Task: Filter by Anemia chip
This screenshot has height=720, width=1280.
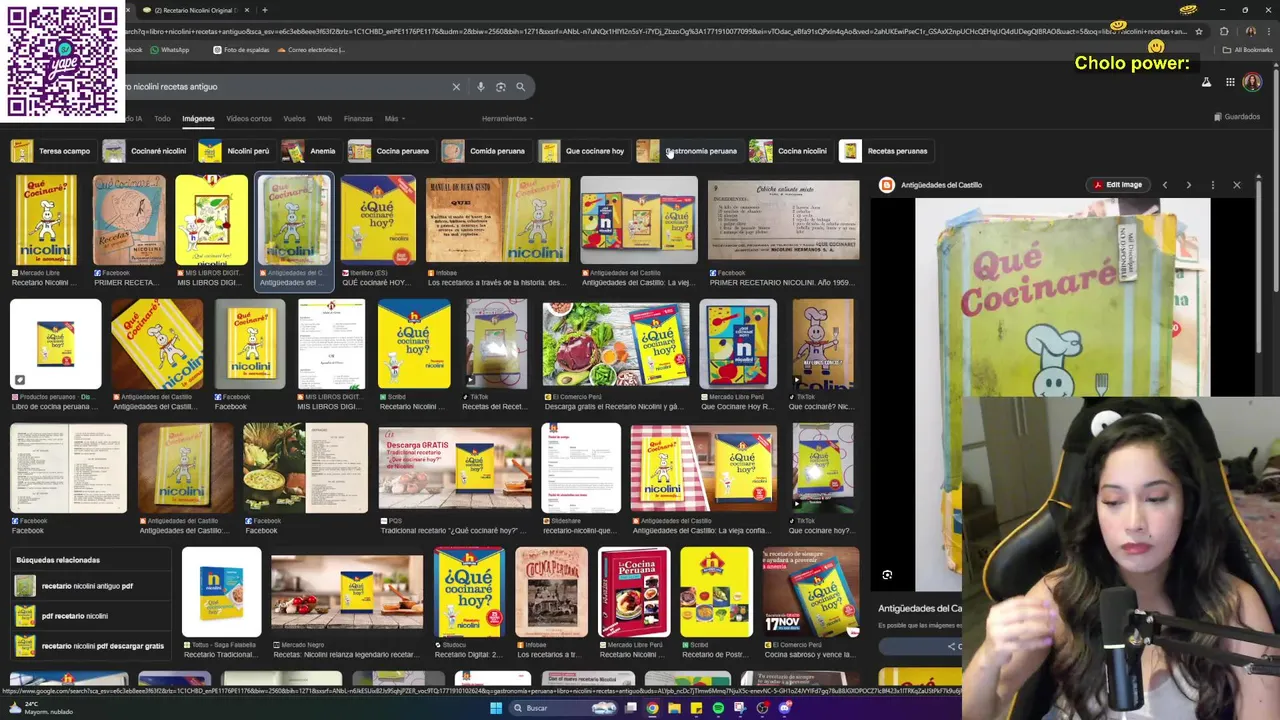Action: click(310, 151)
